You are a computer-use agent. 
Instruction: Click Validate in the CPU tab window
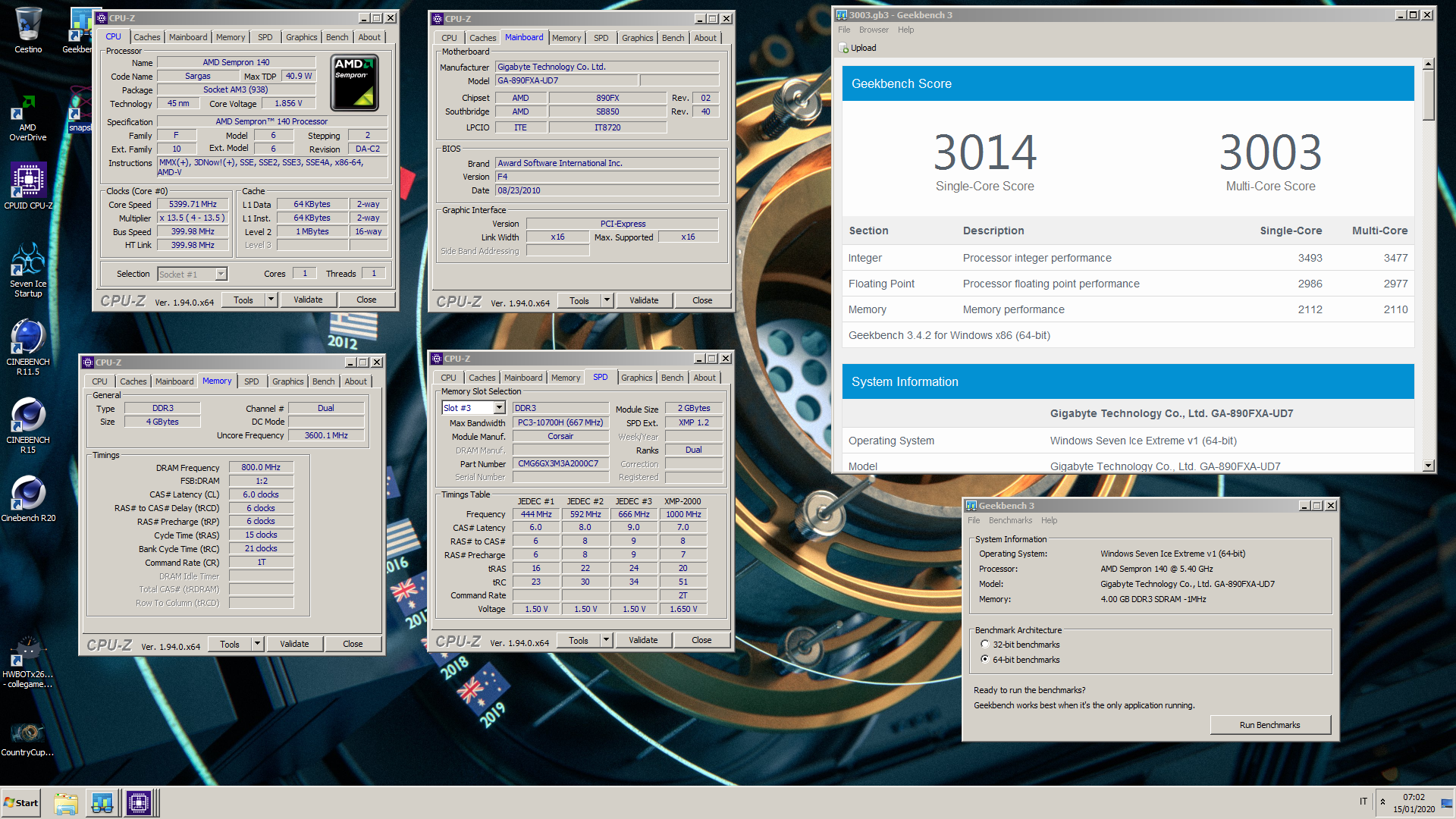pos(308,300)
